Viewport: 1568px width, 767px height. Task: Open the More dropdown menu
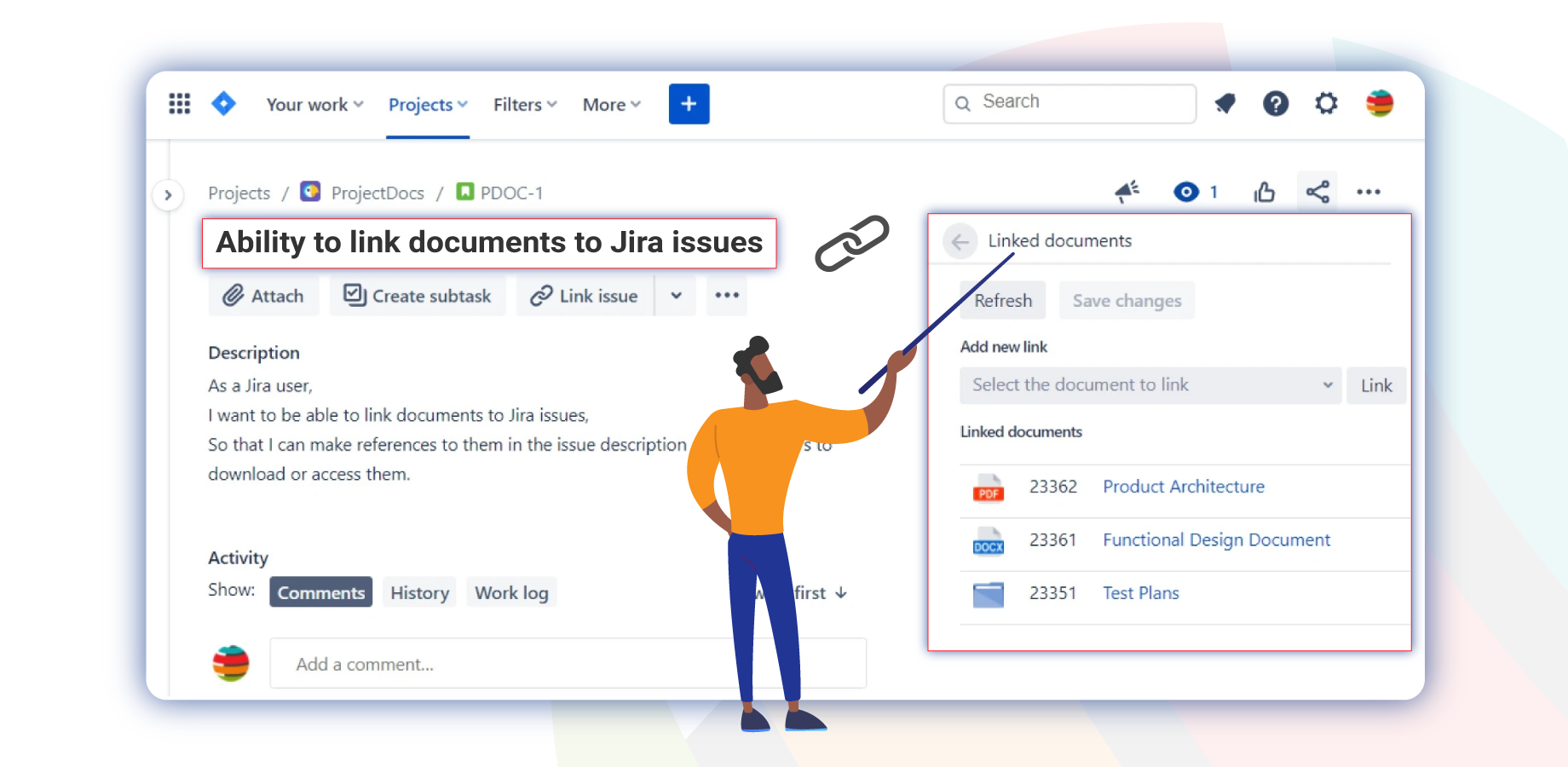click(x=612, y=105)
